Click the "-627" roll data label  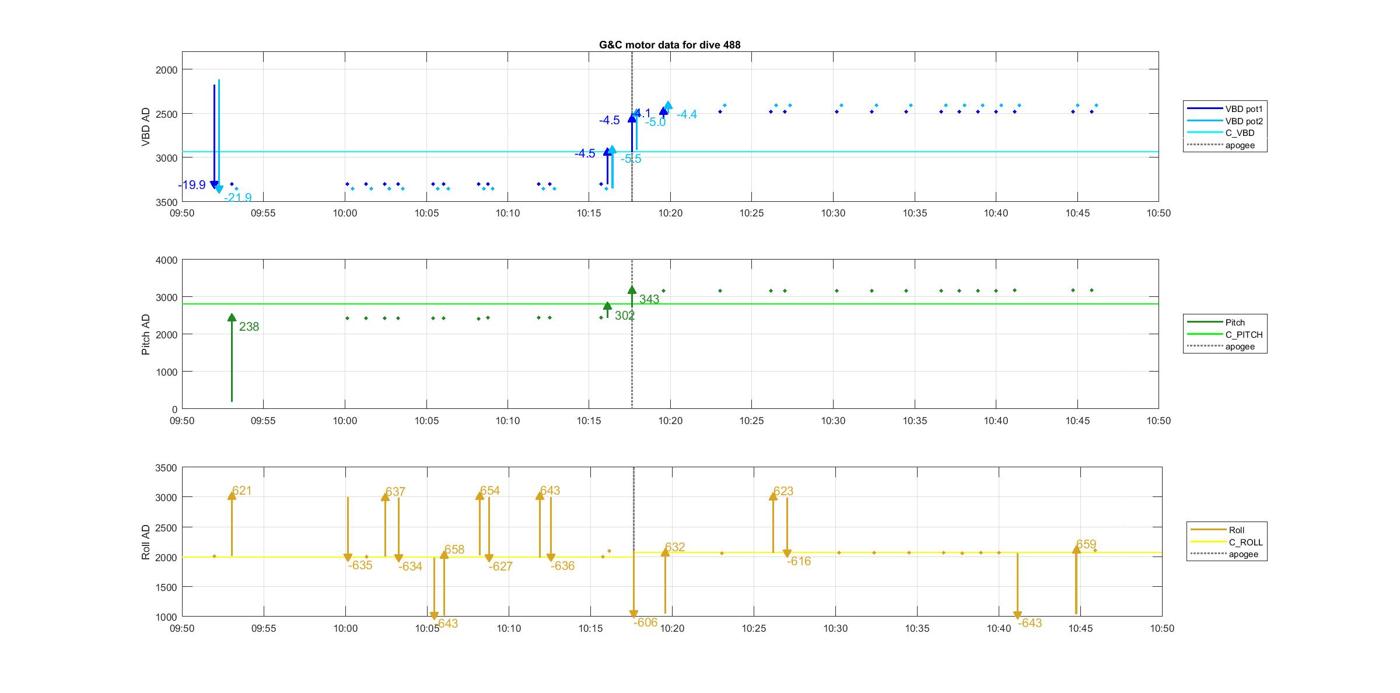[501, 567]
